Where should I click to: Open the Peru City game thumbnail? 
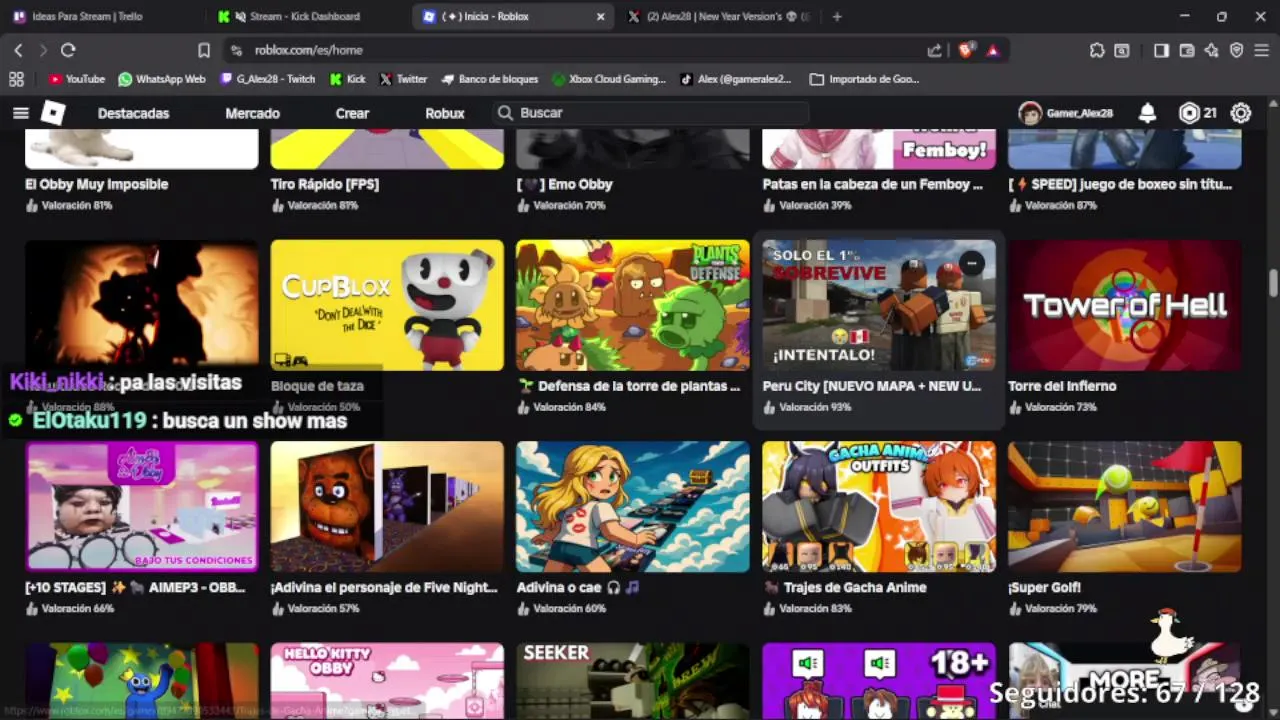point(879,305)
